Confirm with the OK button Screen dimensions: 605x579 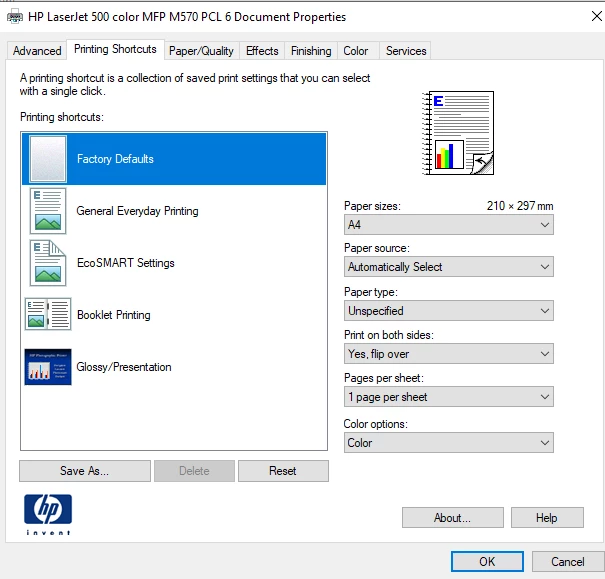tap(487, 561)
